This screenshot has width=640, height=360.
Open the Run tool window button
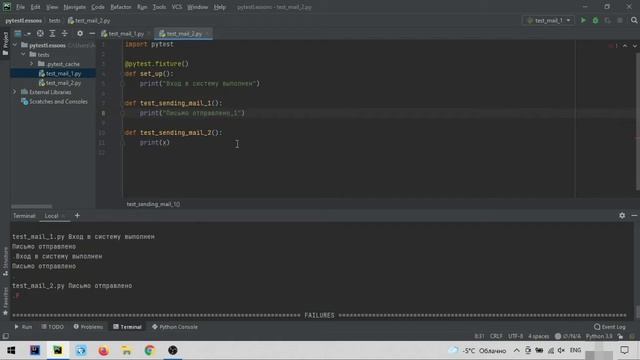point(23,327)
